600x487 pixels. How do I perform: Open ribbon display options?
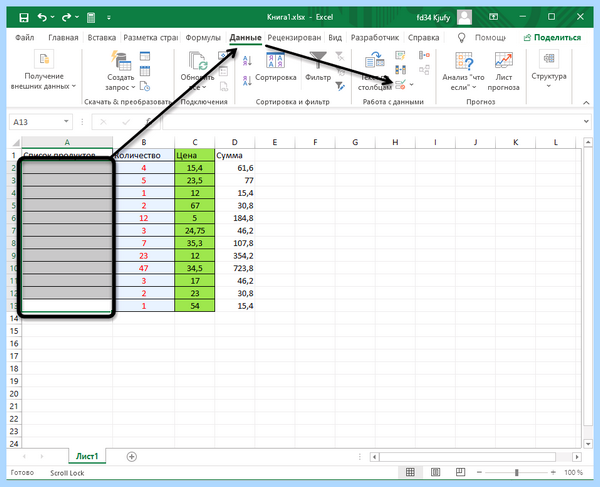494,17
